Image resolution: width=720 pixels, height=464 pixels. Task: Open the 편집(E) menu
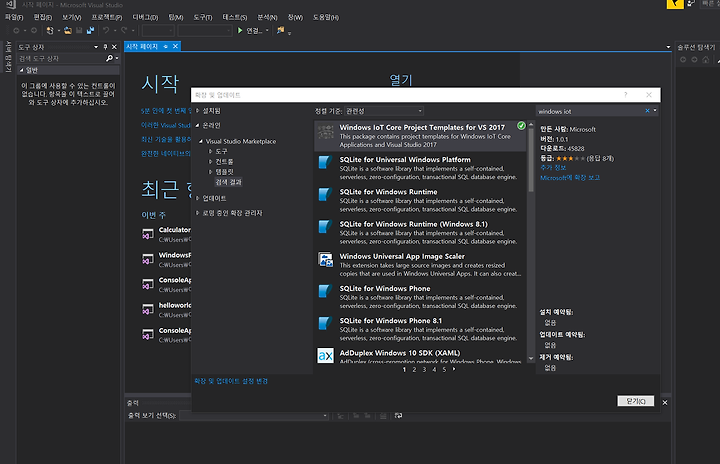(43, 17)
